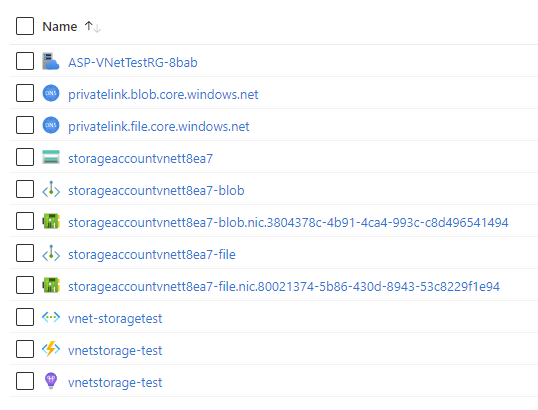This screenshot has width=538, height=410.
Task: Click the network interface icon for the blob.nic resource
Action: pos(51,221)
